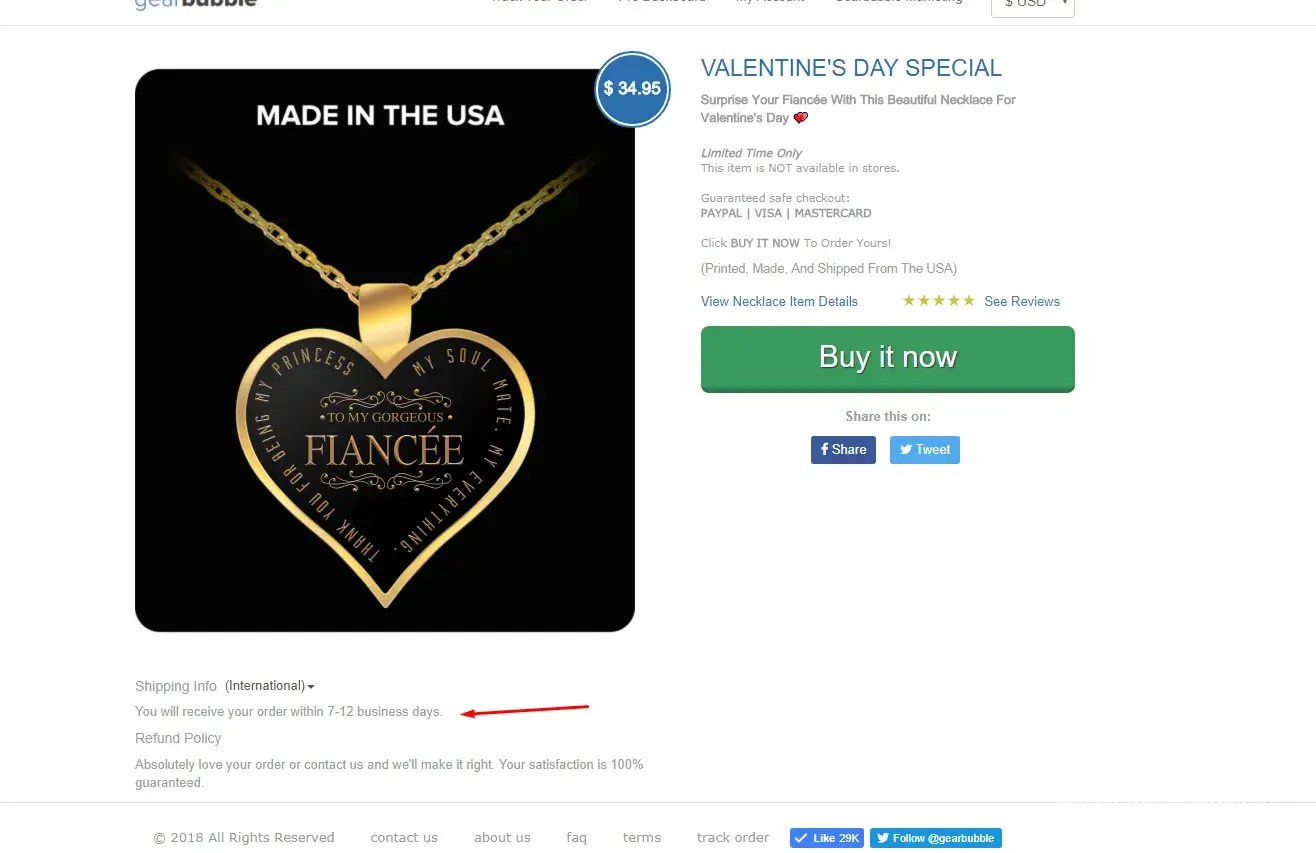
Task: Click the $34.95 price badge
Action: (632, 89)
